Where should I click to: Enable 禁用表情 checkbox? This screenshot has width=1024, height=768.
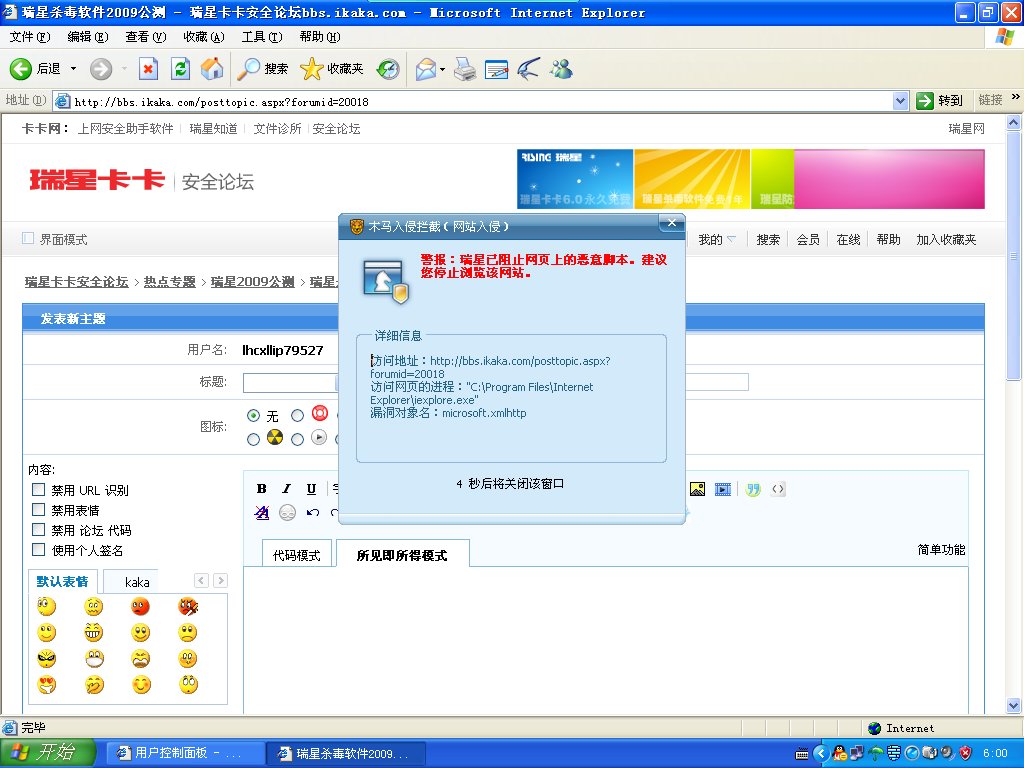coord(39,509)
